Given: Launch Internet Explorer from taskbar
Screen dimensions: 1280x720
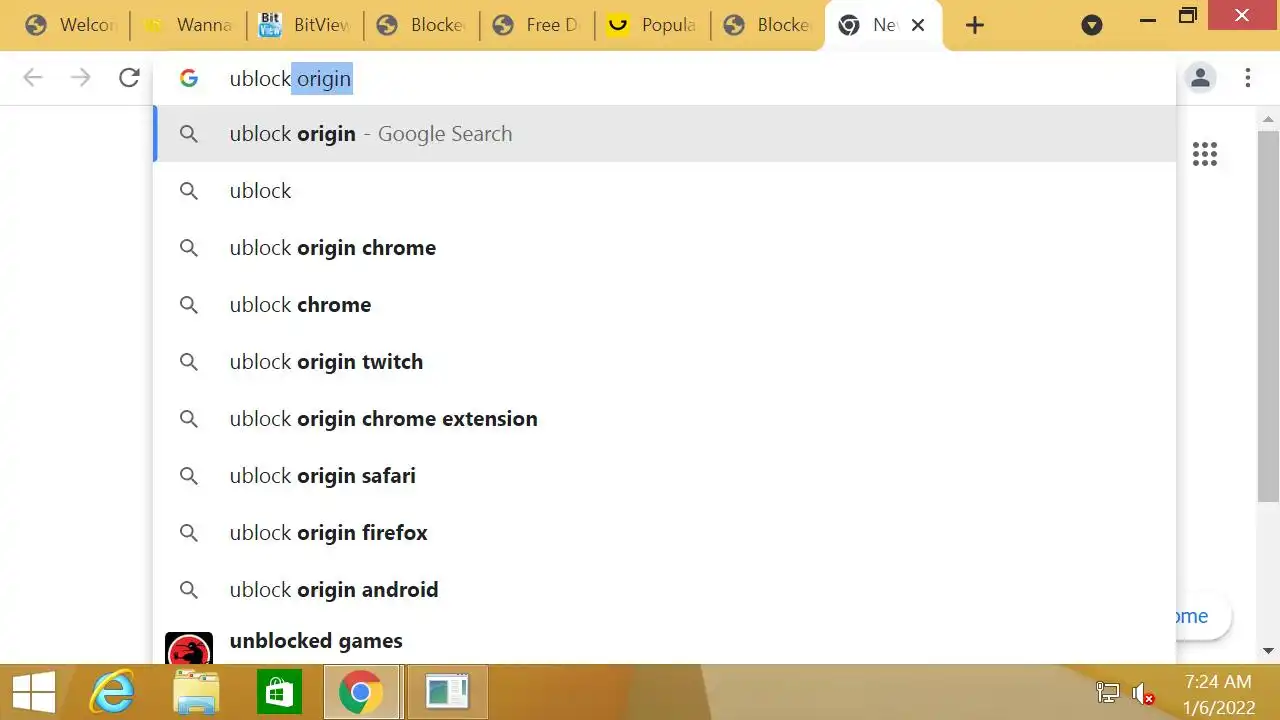Looking at the screenshot, I should tap(112, 692).
